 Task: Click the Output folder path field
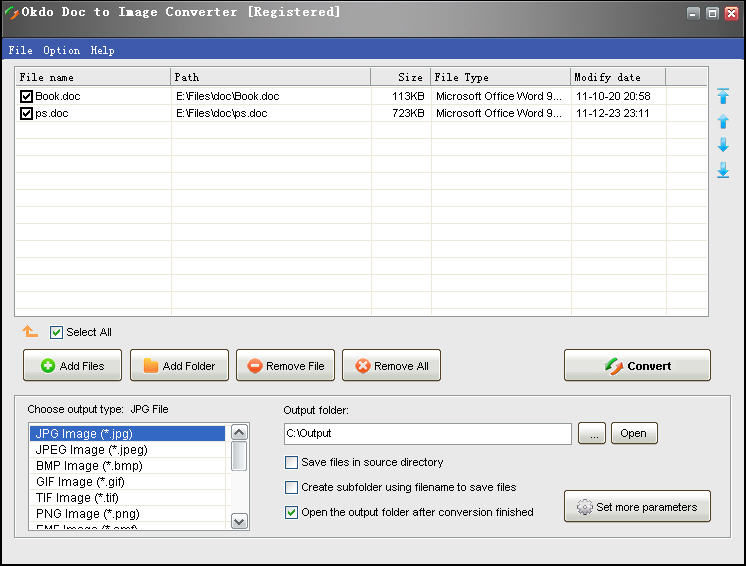coord(427,434)
